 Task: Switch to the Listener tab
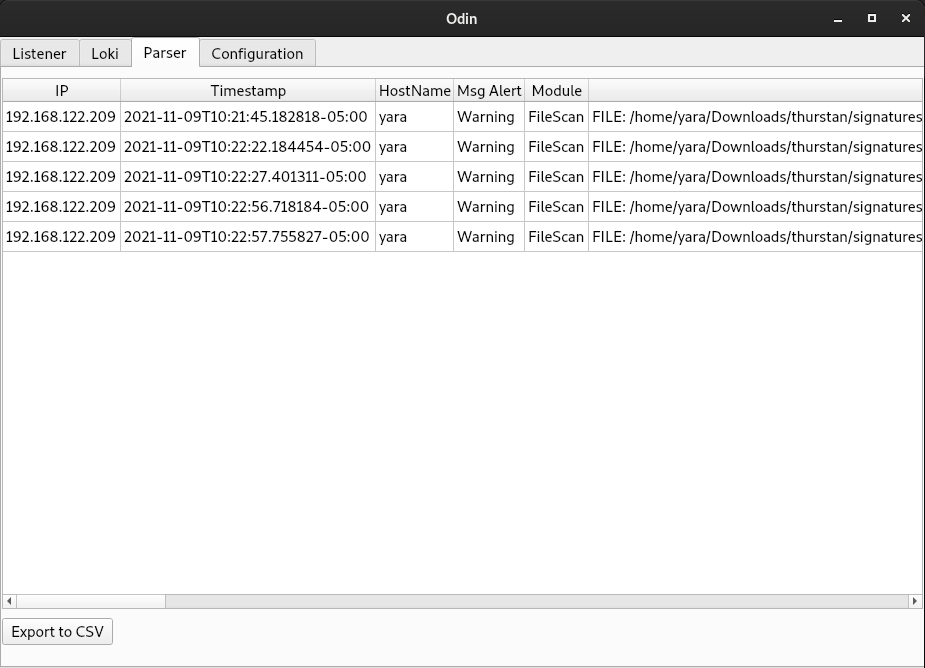coord(40,53)
